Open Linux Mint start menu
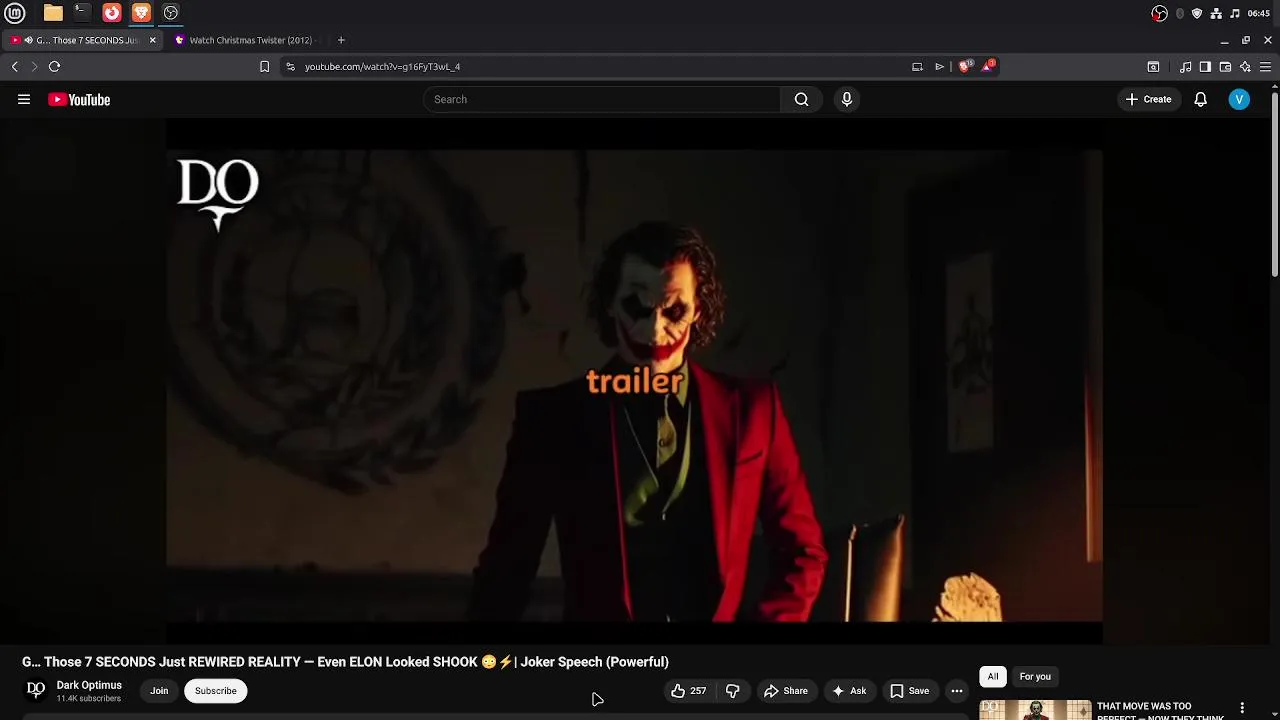 click(x=15, y=13)
